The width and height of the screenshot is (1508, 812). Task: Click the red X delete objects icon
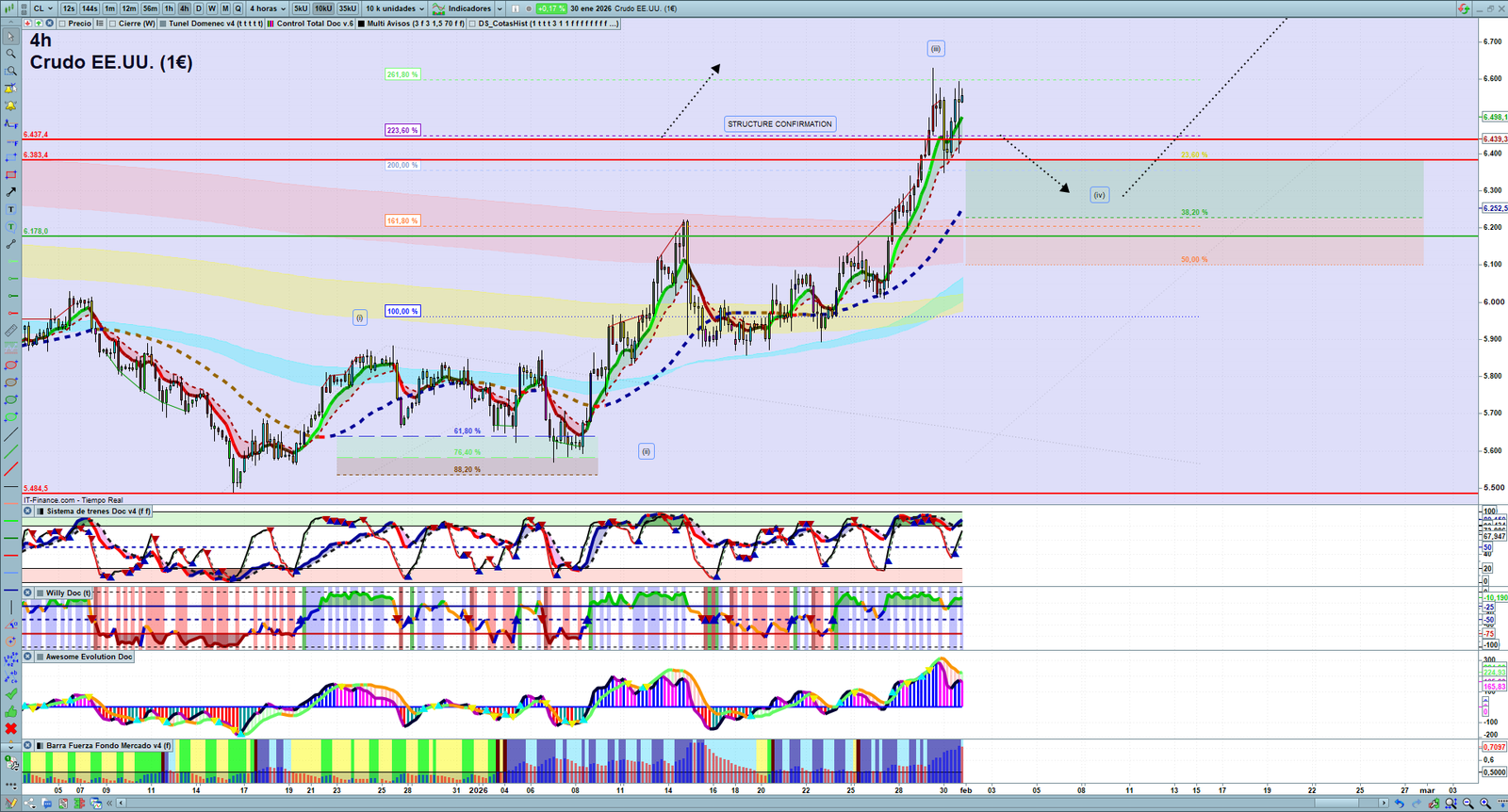point(11,728)
